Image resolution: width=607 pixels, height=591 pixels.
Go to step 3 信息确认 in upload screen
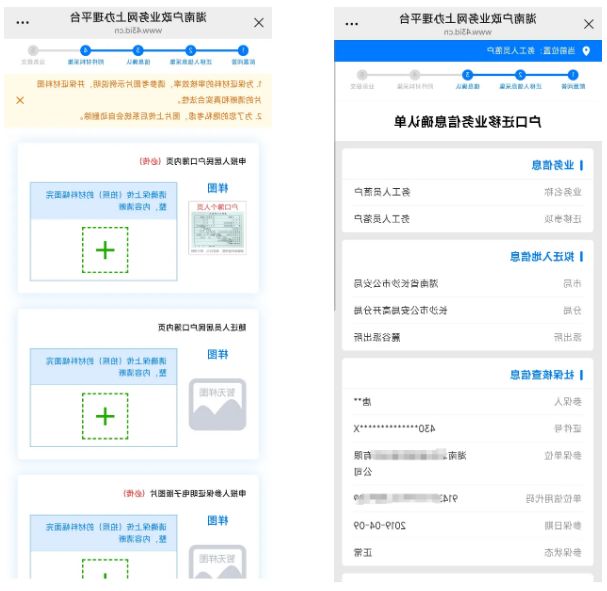(138, 55)
